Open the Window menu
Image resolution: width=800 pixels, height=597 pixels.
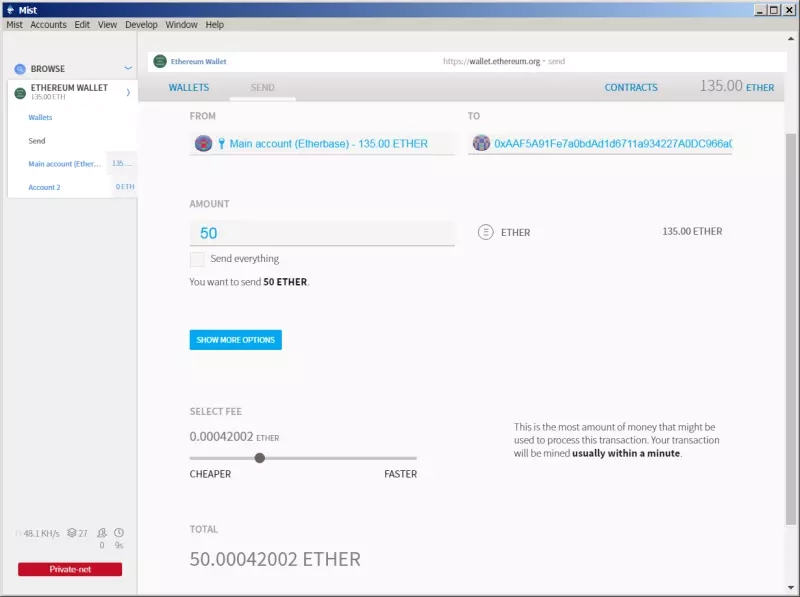pyautogui.click(x=181, y=24)
